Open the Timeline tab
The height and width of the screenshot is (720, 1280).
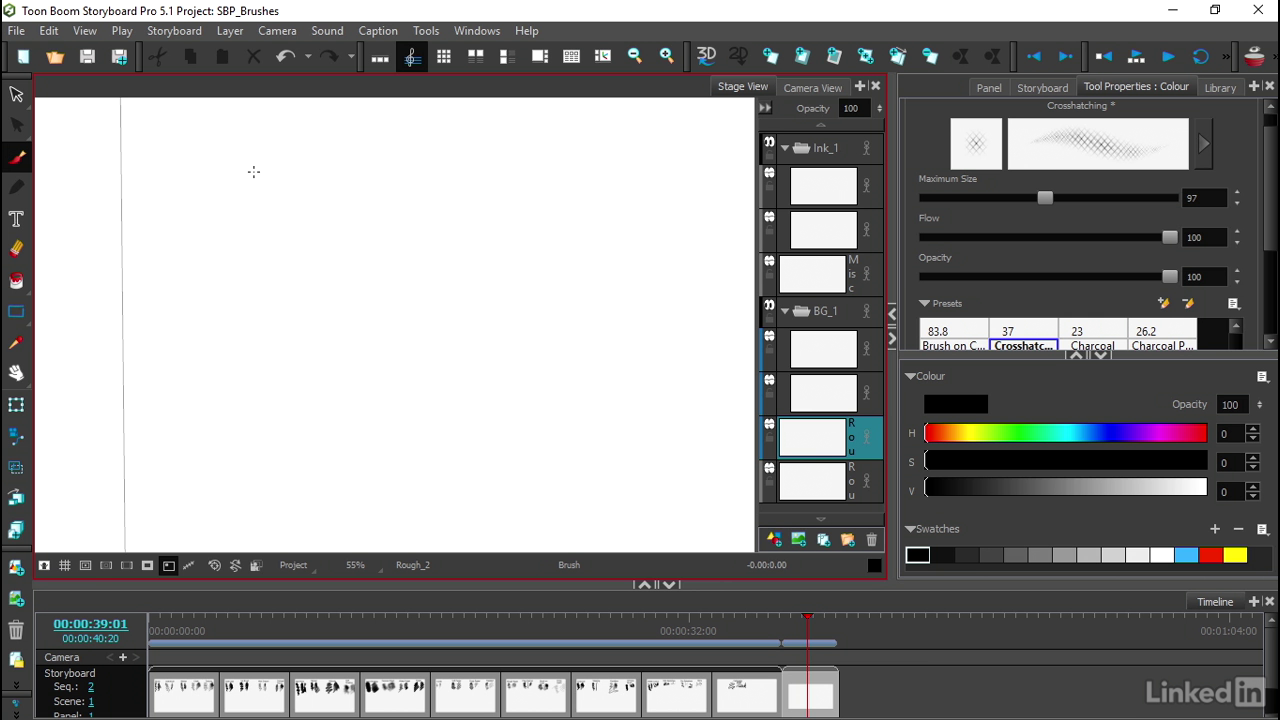click(1215, 602)
